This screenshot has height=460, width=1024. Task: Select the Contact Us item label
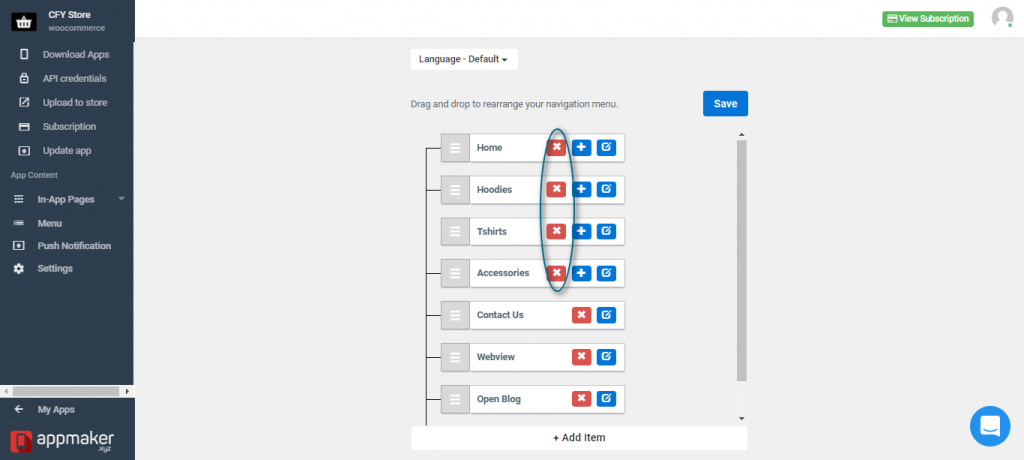point(500,315)
